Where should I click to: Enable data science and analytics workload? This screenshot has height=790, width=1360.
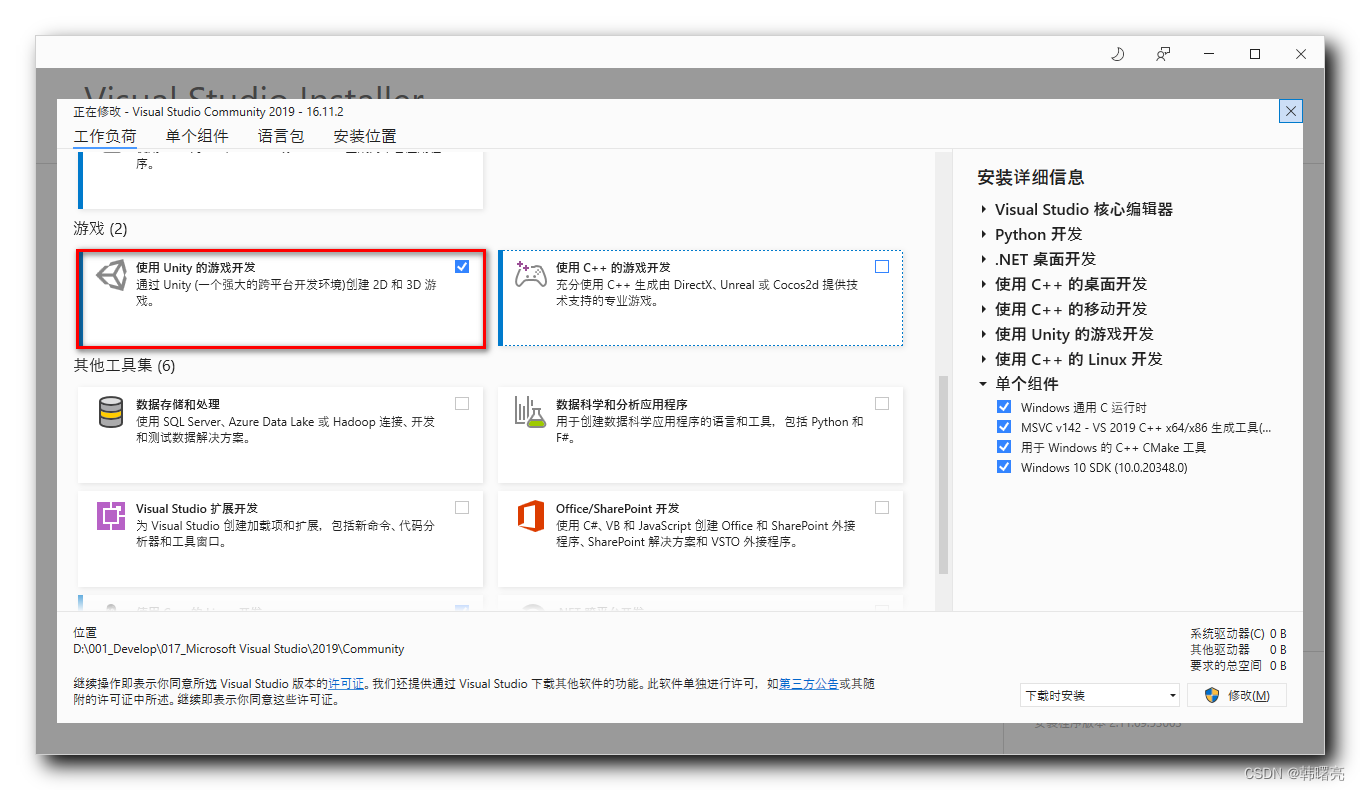tap(881, 403)
